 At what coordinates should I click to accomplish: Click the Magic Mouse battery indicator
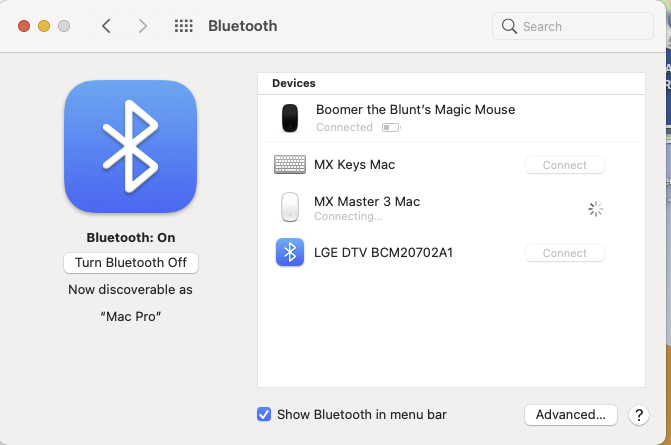tap(390, 128)
